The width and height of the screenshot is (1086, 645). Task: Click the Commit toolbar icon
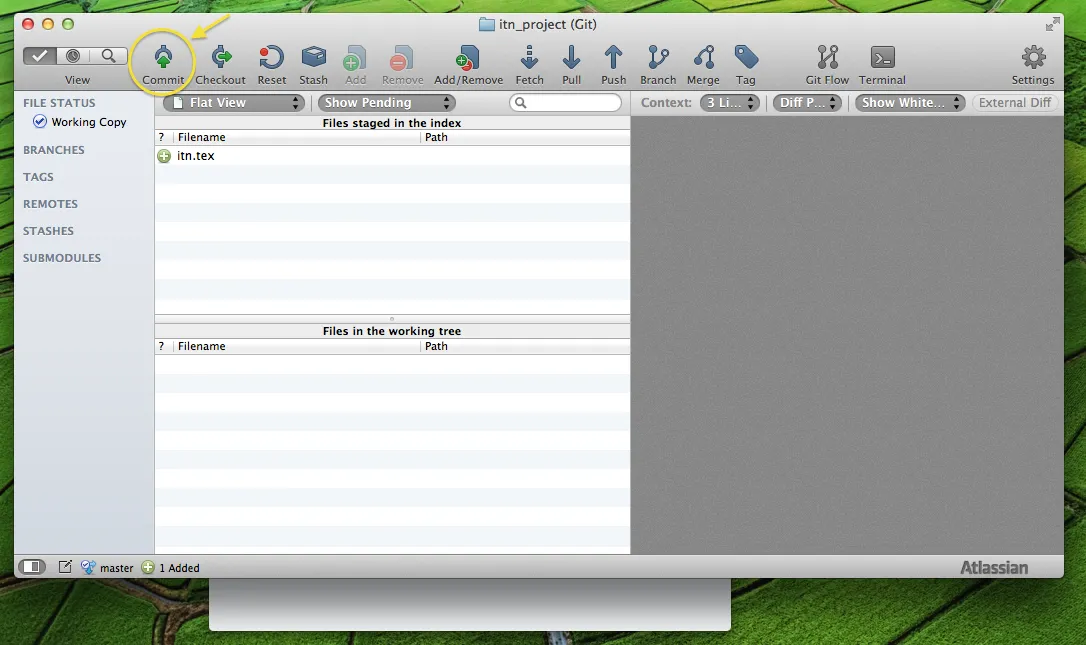click(163, 58)
